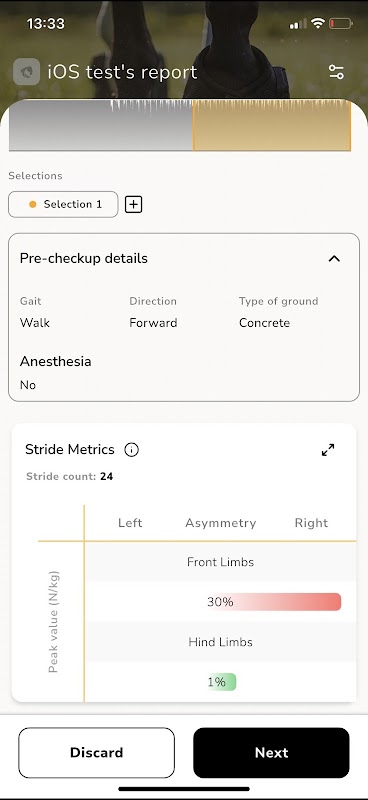Collapse the Pre-checkup details panel
Viewport: 368px width, 800px height.
point(334,259)
